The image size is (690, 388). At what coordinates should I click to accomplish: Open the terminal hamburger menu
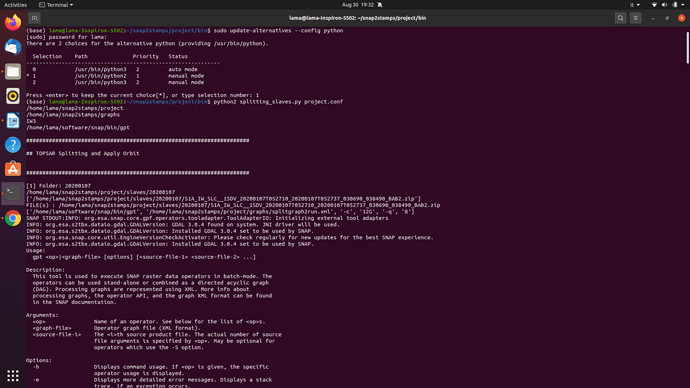635,18
